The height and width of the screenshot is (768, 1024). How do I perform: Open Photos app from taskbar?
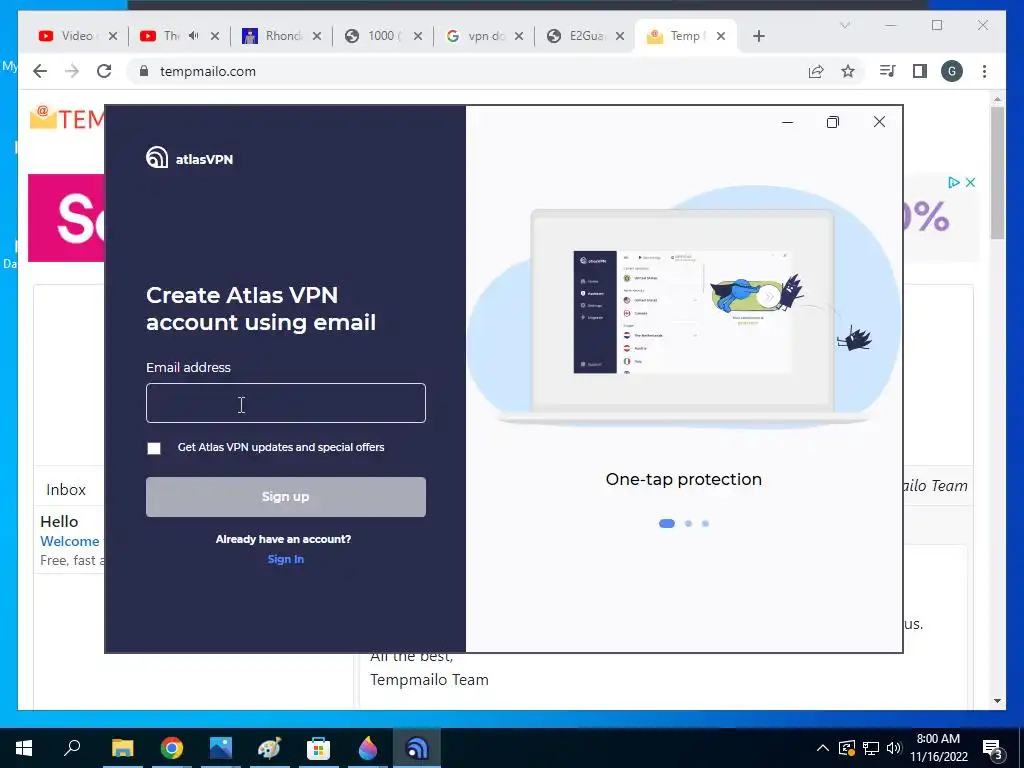[x=221, y=748]
